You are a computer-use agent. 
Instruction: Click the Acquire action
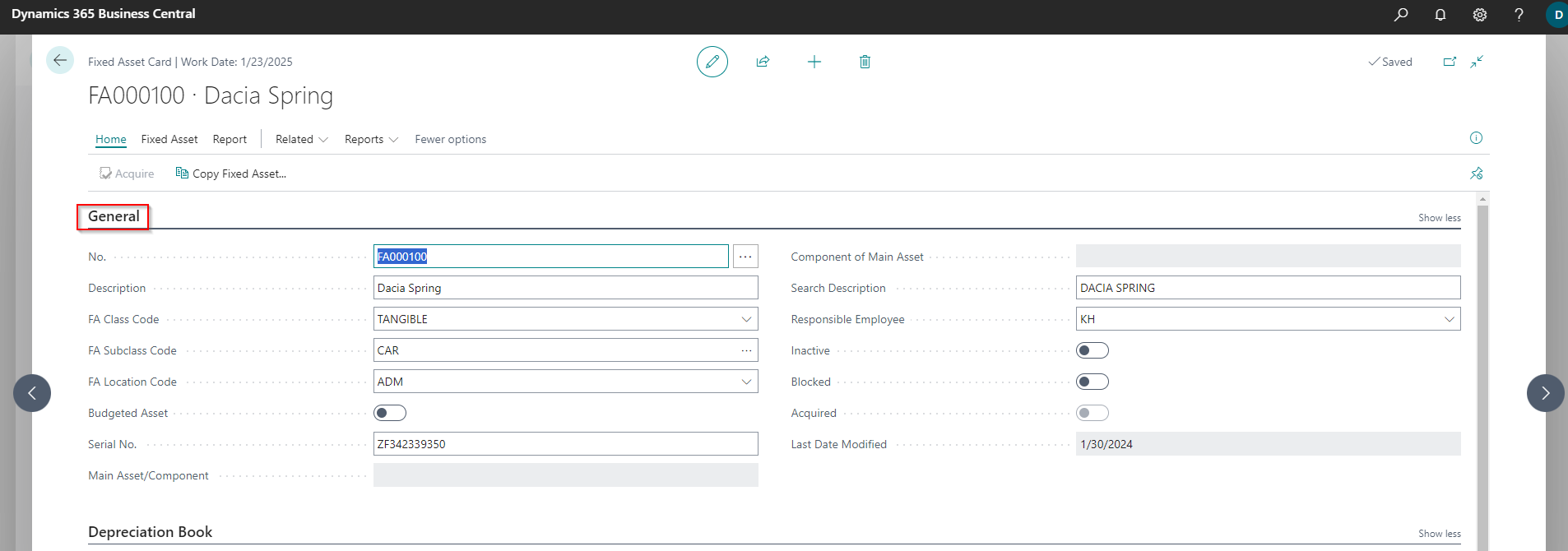coord(127,174)
